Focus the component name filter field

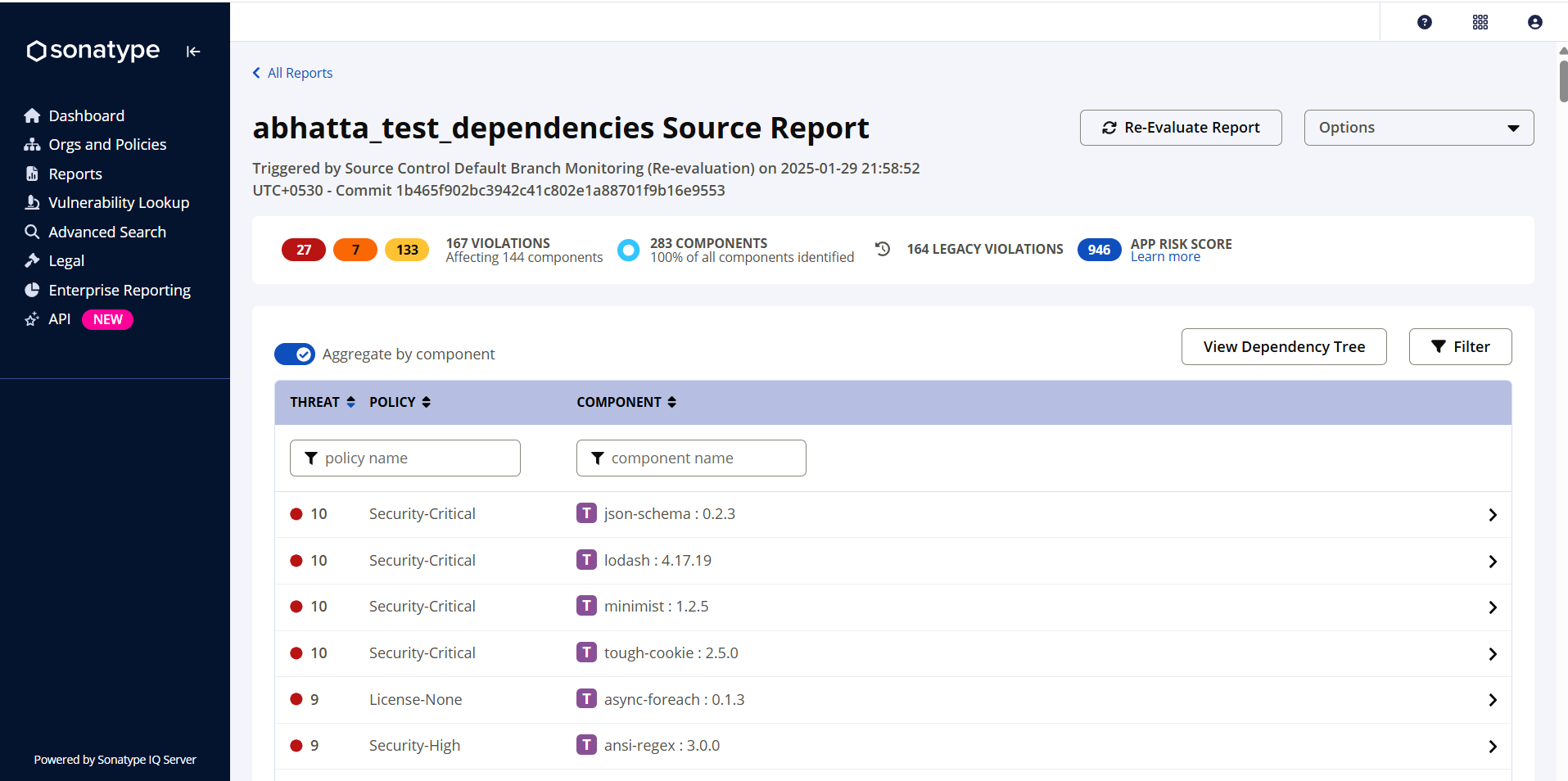tap(691, 458)
